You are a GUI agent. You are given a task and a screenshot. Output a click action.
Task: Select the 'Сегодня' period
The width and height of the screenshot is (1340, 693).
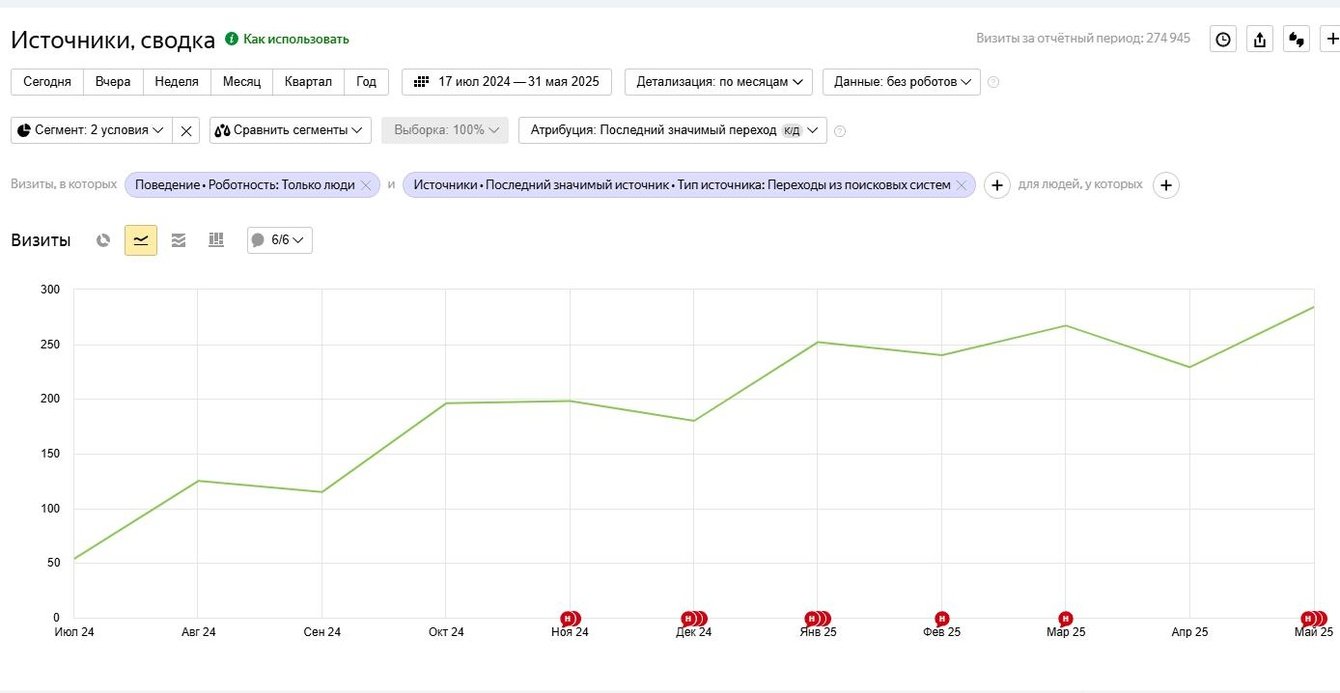[x=47, y=82]
